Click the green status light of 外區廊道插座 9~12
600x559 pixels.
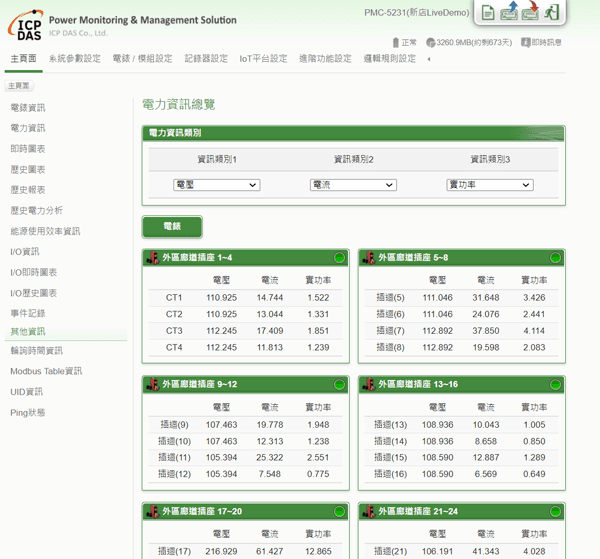(339, 385)
